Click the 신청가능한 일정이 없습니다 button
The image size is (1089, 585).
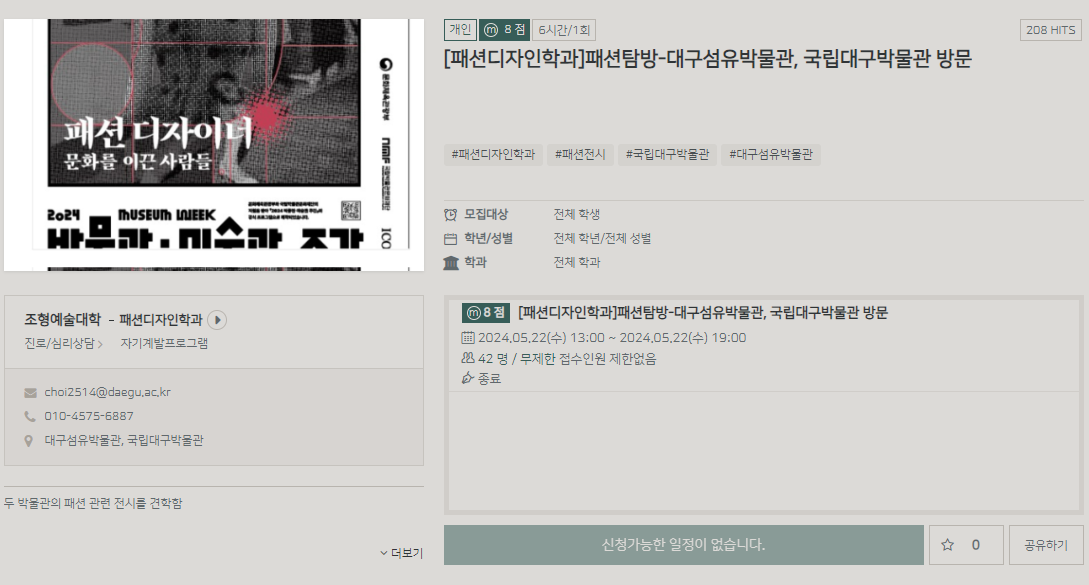(683, 545)
